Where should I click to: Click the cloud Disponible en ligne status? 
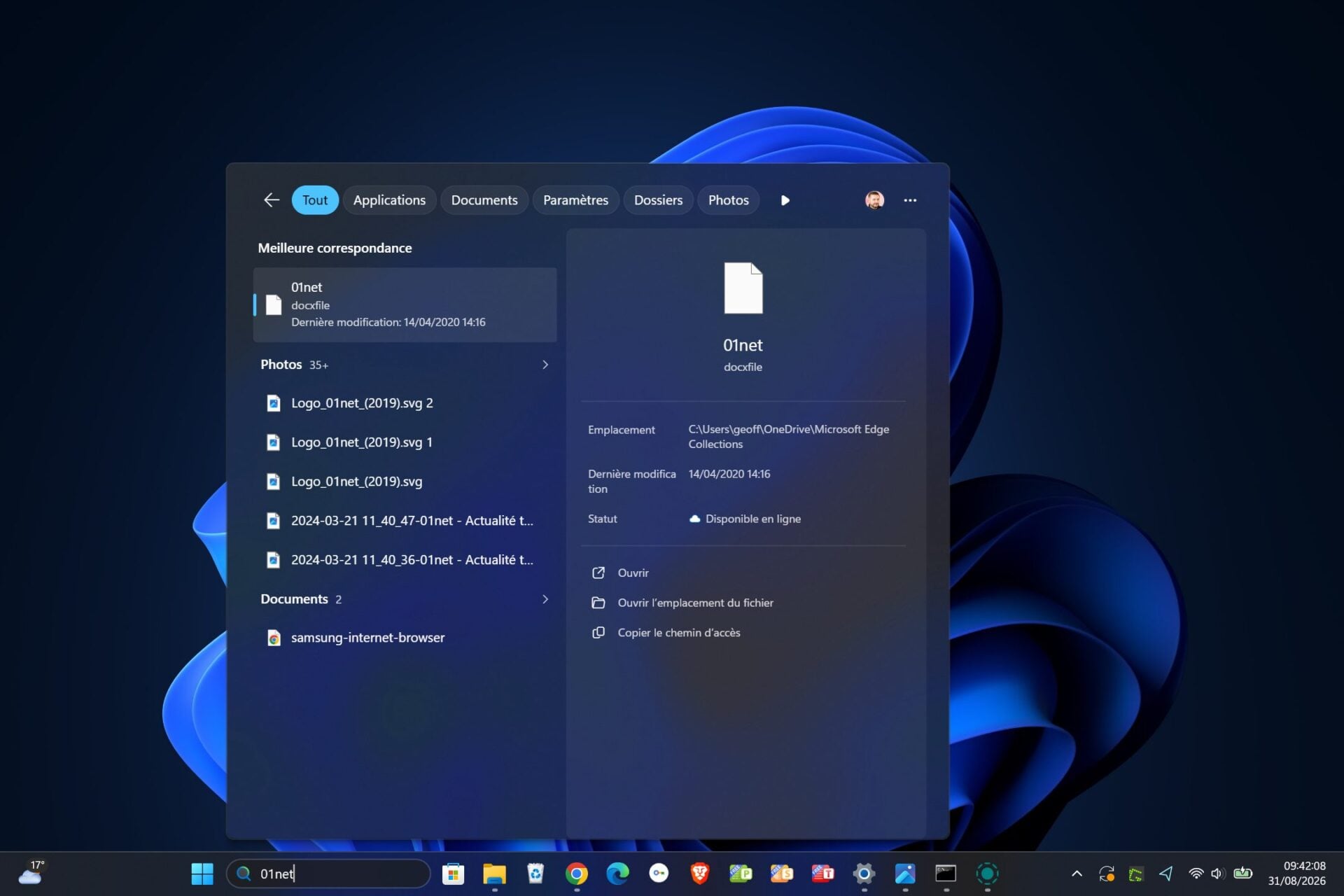point(745,519)
